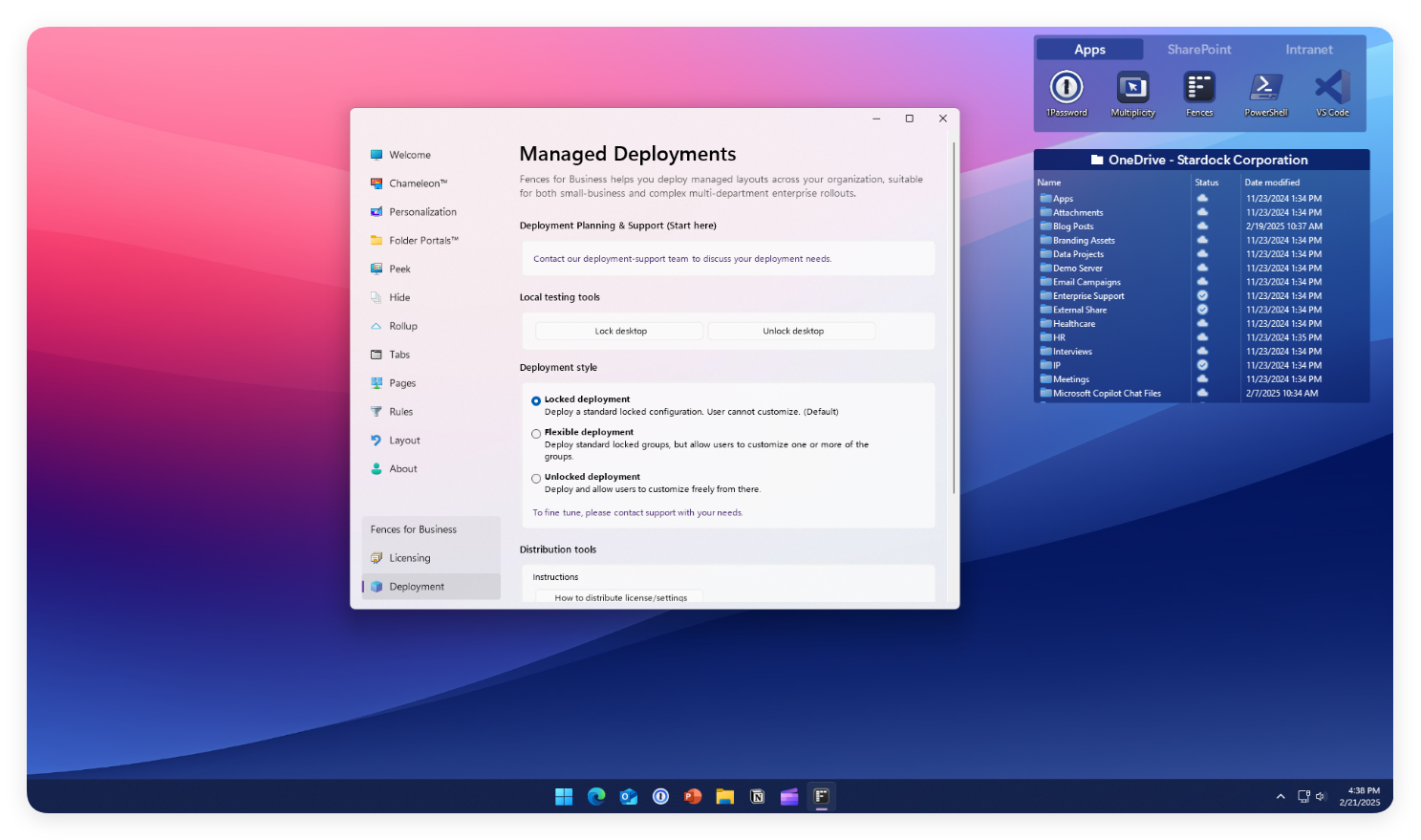Open the About page in sidebar

(x=431, y=469)
